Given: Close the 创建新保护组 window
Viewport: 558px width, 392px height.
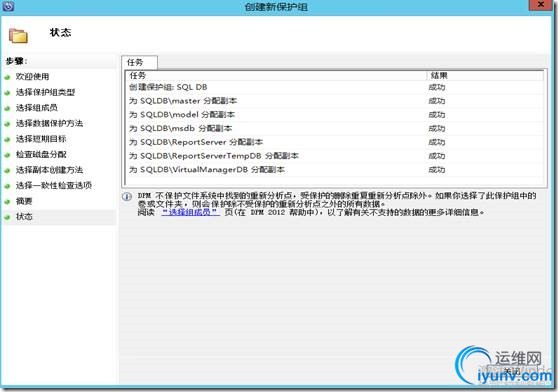Looking at the screenshot, I should click(x=541, y=5).
